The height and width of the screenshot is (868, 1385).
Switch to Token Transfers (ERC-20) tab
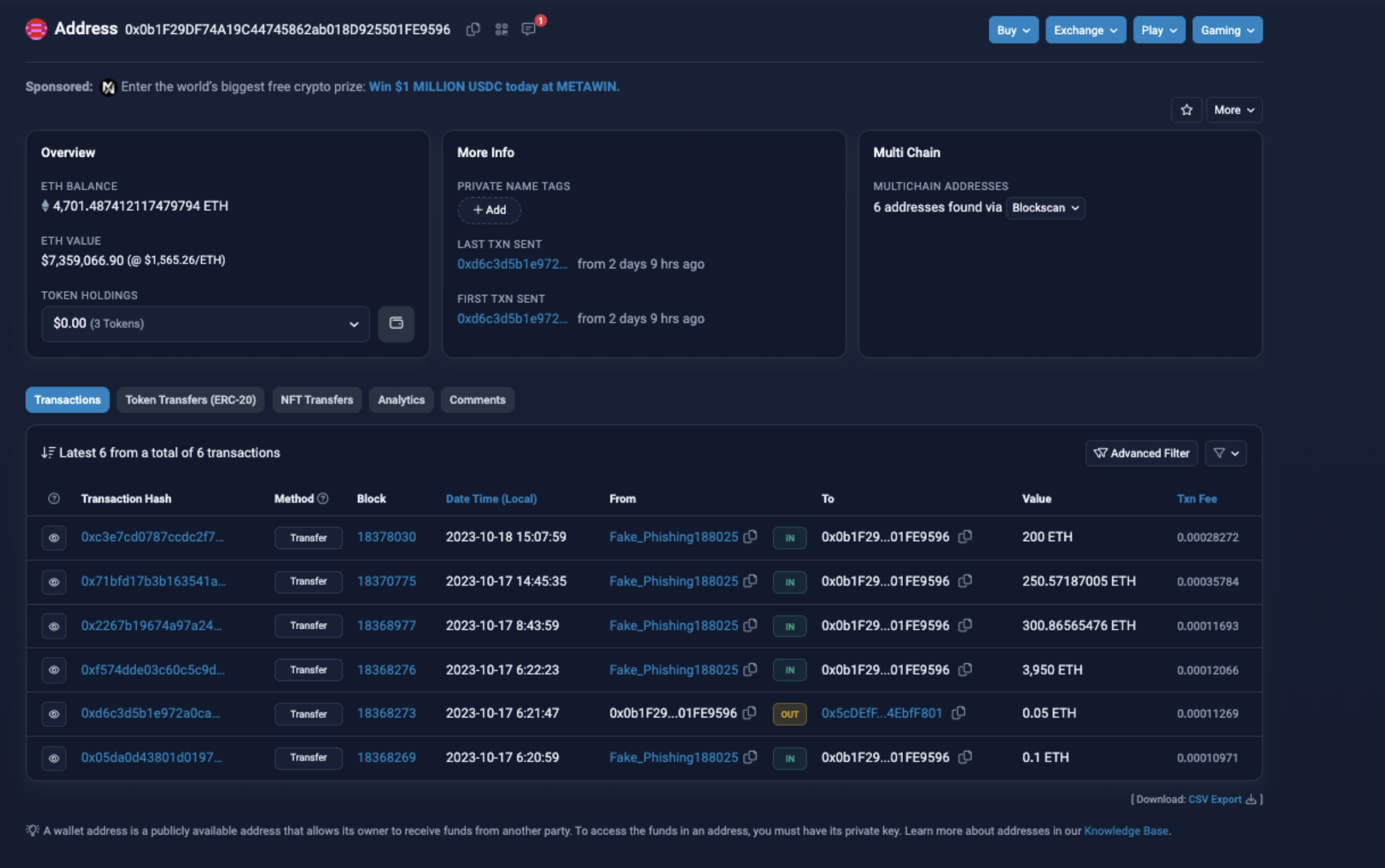190,400
